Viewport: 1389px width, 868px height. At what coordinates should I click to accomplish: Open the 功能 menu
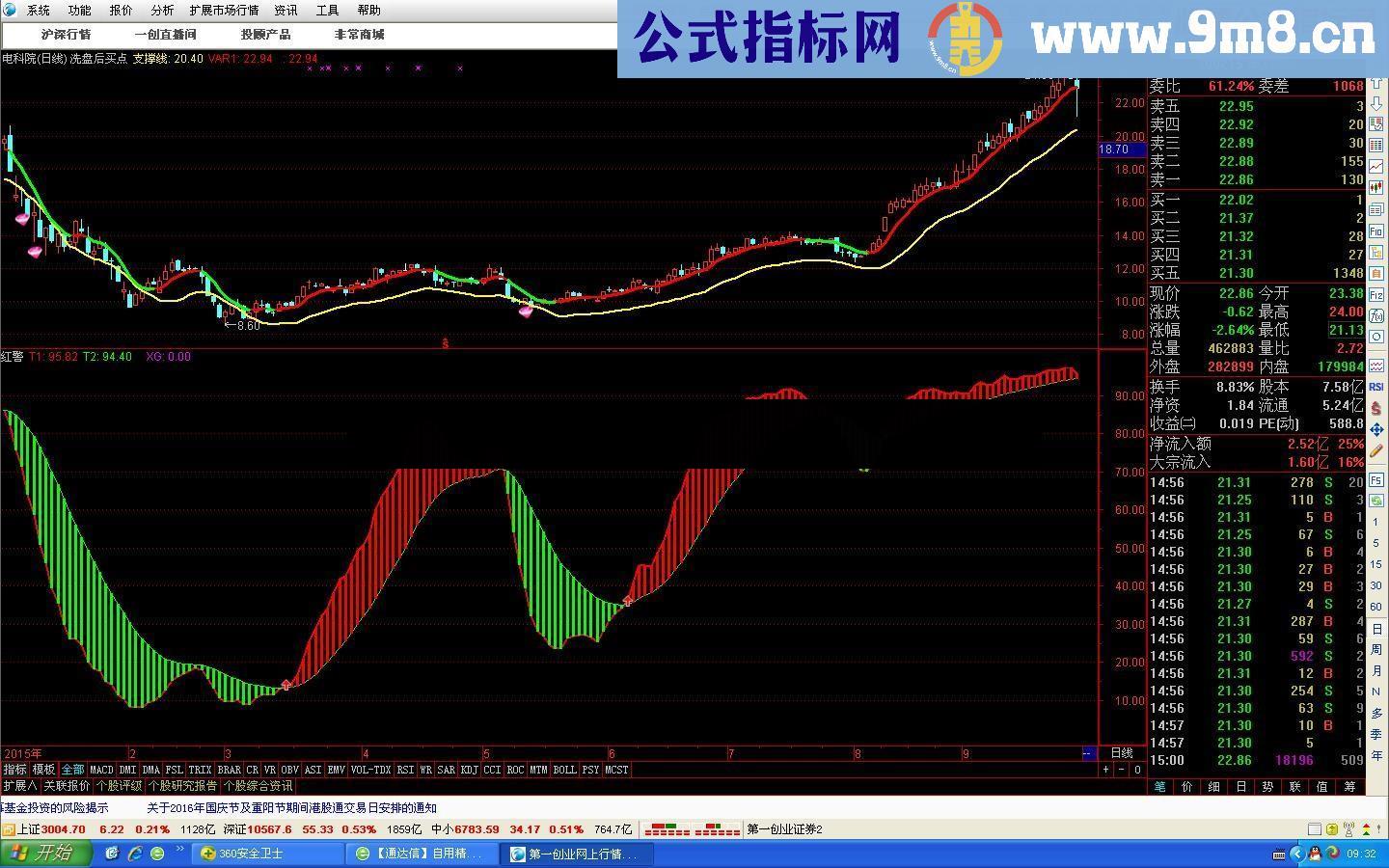click(x=78, y=11)
